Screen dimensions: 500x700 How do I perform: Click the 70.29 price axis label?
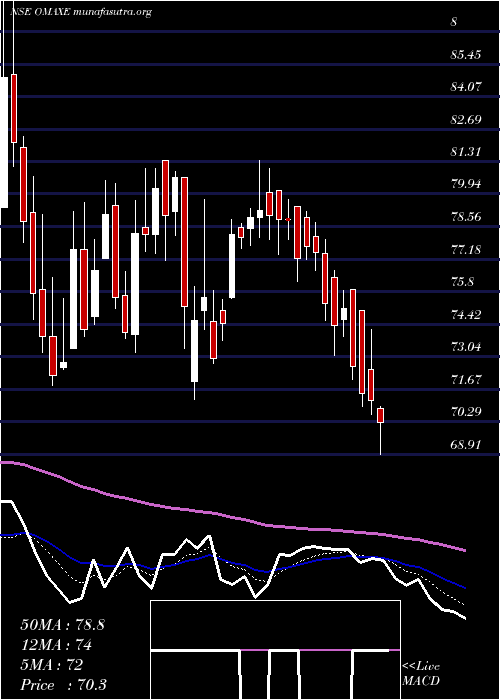[466, 412]
